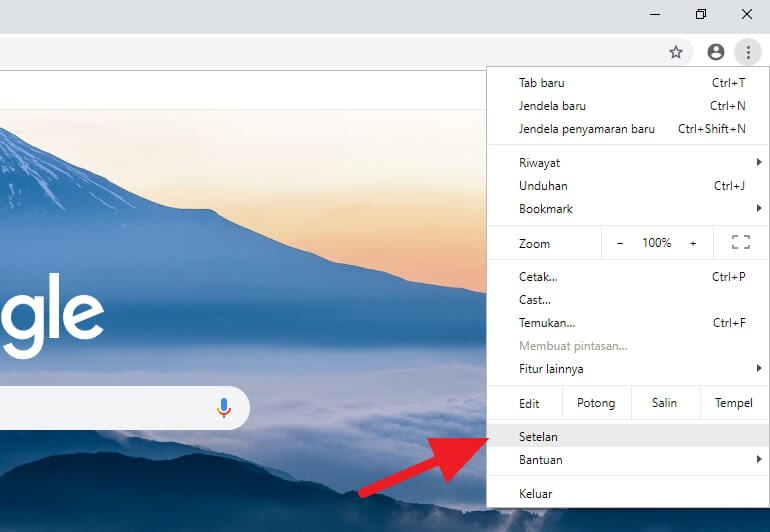Bookmark this page with the star icon
The height and width of the screenshot is (532, 770).
[x=676, y=52]
